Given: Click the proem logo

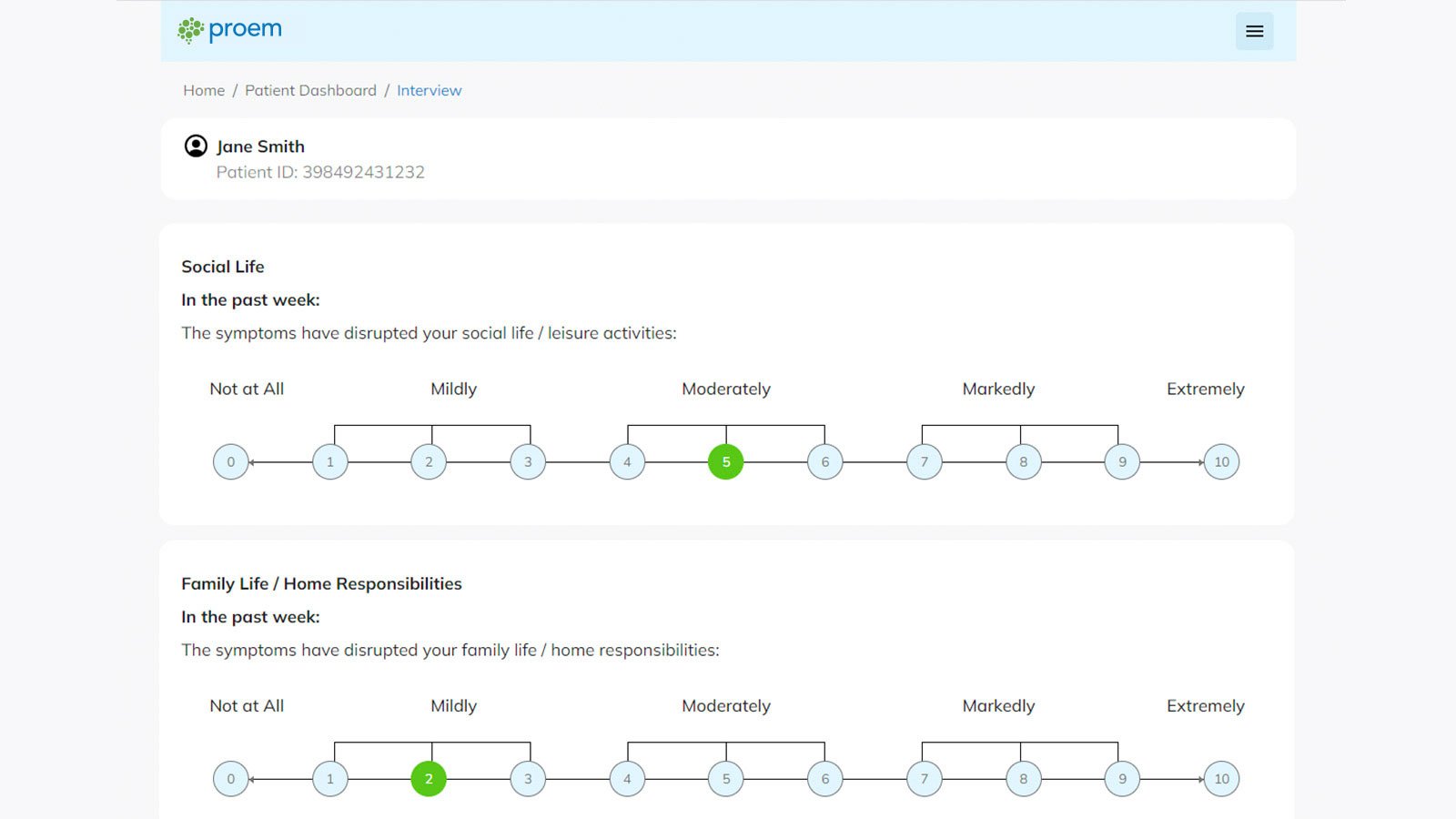Looking at the screenshot, I should (230, 30).
